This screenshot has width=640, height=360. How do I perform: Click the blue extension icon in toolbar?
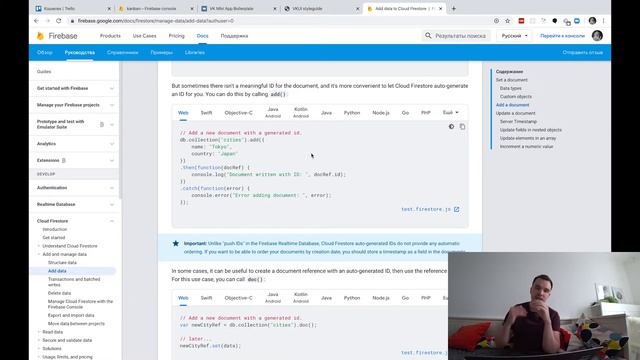pos(577,21)
